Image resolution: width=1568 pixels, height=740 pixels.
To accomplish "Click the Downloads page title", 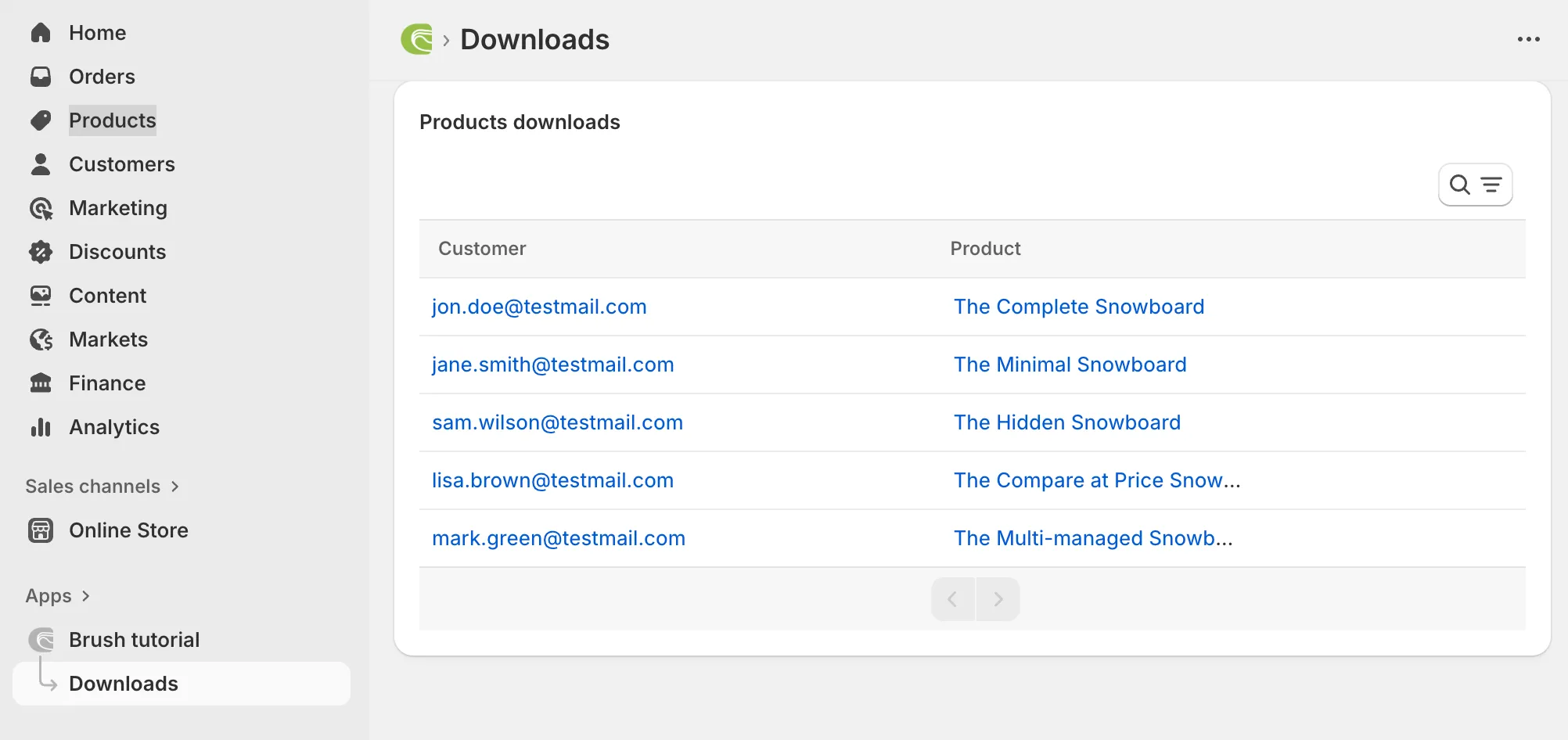I will click(x=534, y=39).
